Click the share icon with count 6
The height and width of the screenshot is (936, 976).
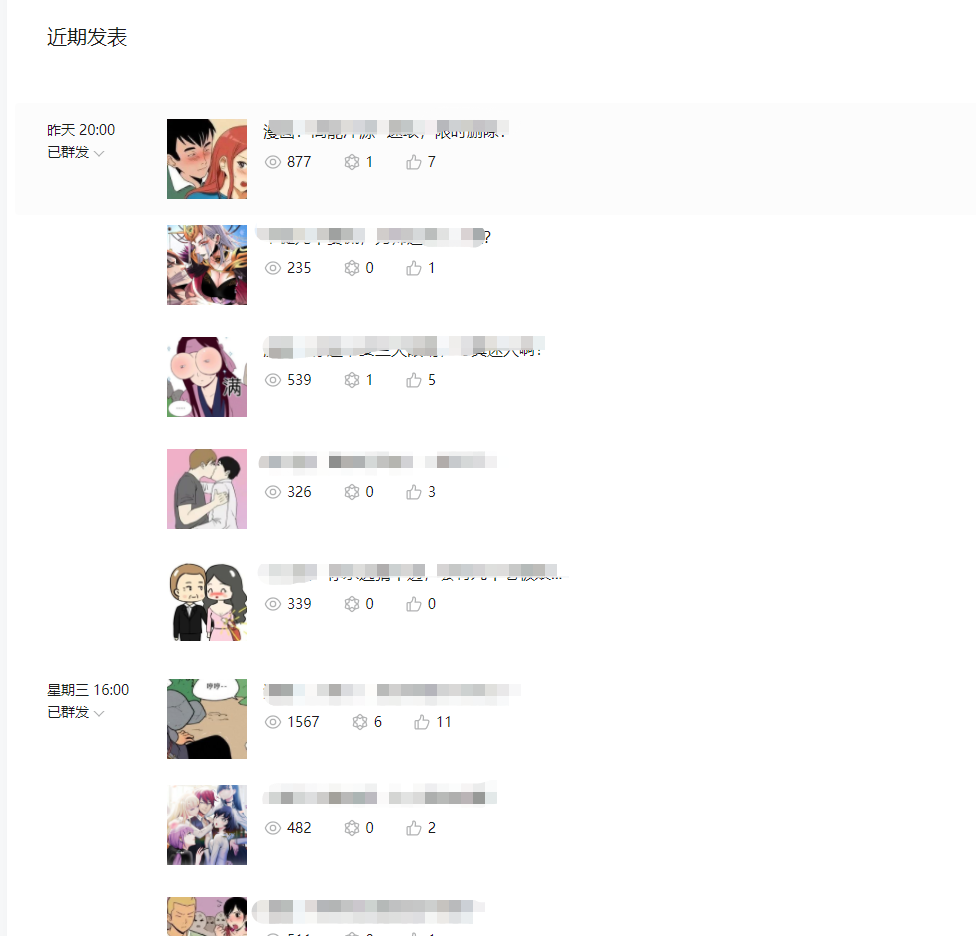[x=360, y=722]
